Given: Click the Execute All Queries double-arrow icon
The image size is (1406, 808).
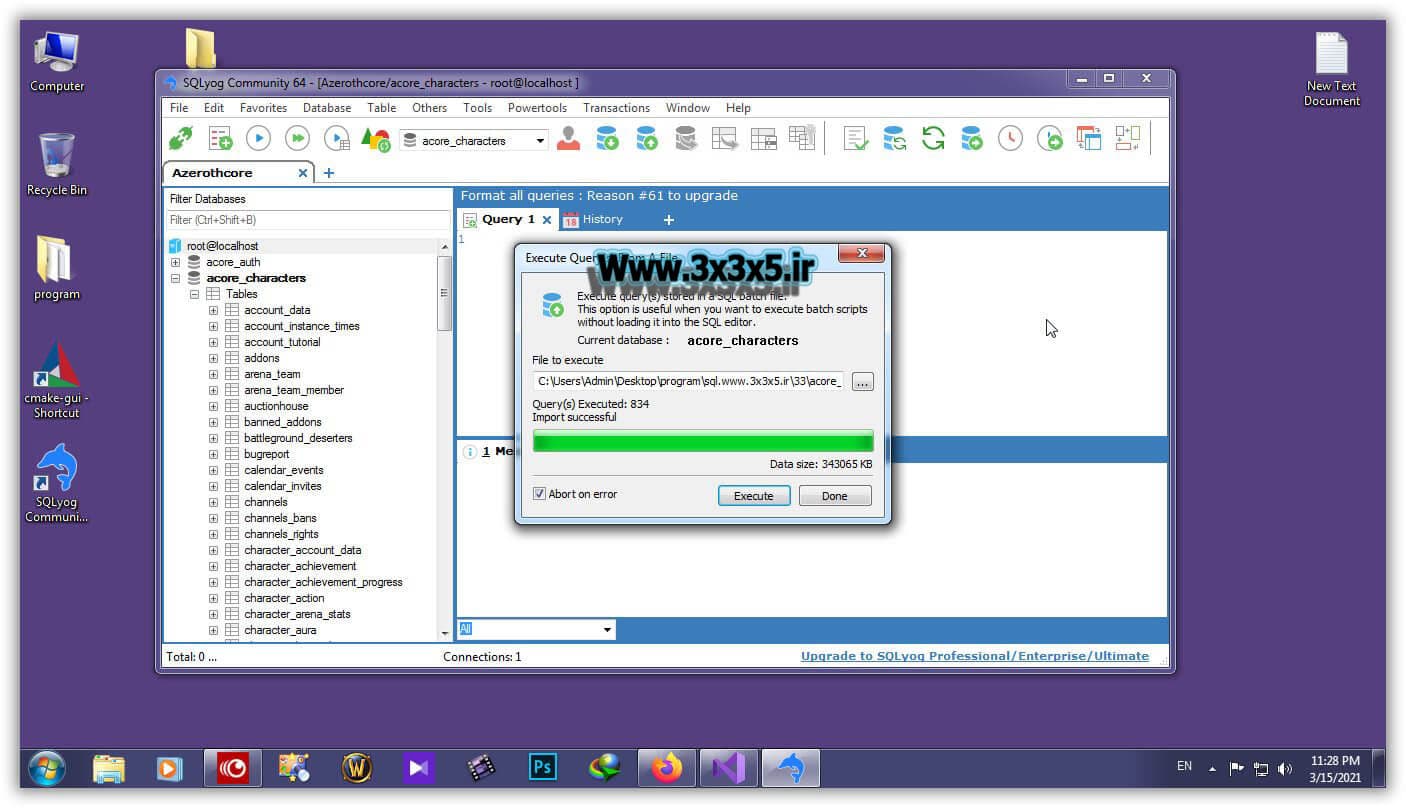Looking at the screenshot, I should (297, 139).
